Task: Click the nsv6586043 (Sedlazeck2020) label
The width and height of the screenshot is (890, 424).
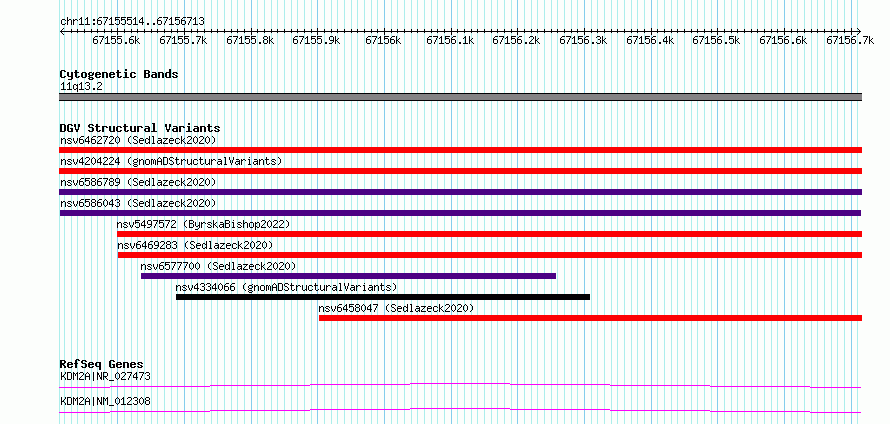Action: pyautogui.click(x=138, y=203)
